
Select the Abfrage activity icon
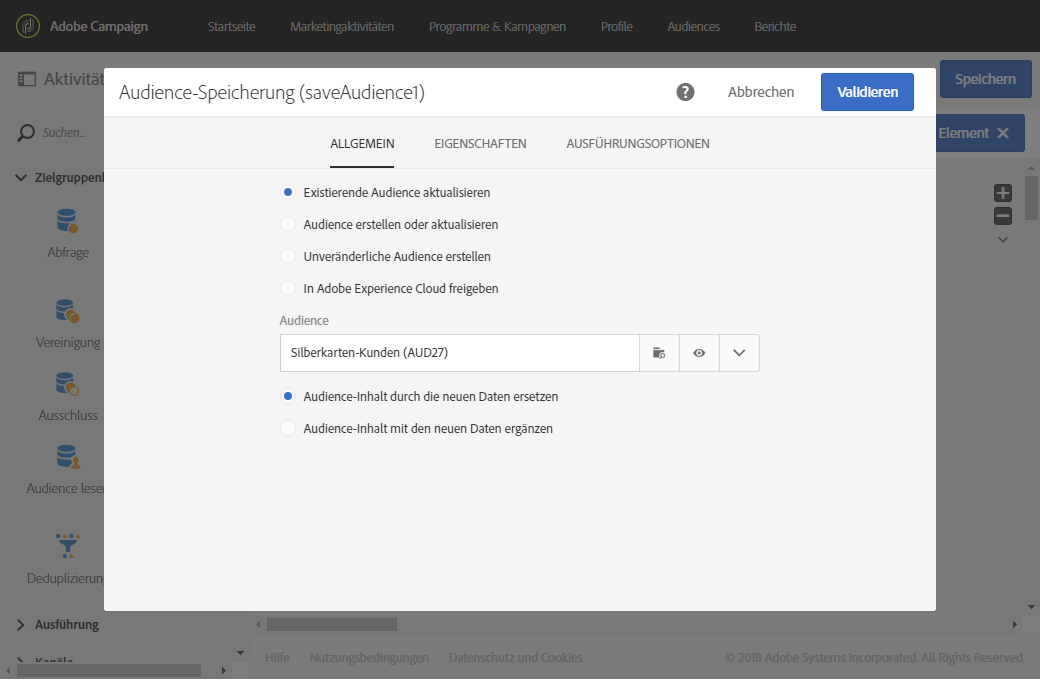(67, 221)
